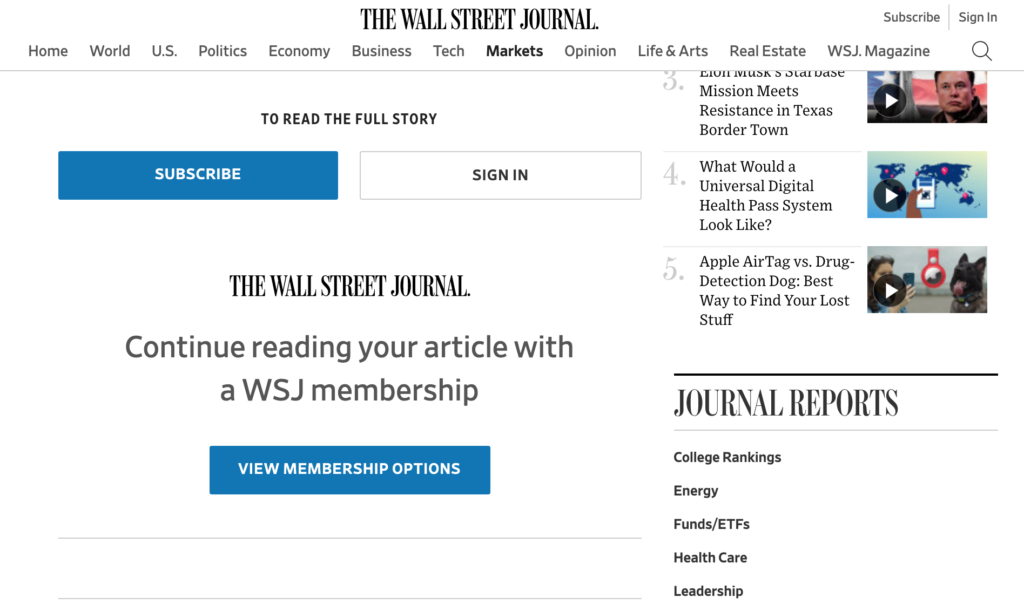Screen dimensions: 1024x611
Task: Select the Energy link under Journal Reports
Action: [696, 491]
